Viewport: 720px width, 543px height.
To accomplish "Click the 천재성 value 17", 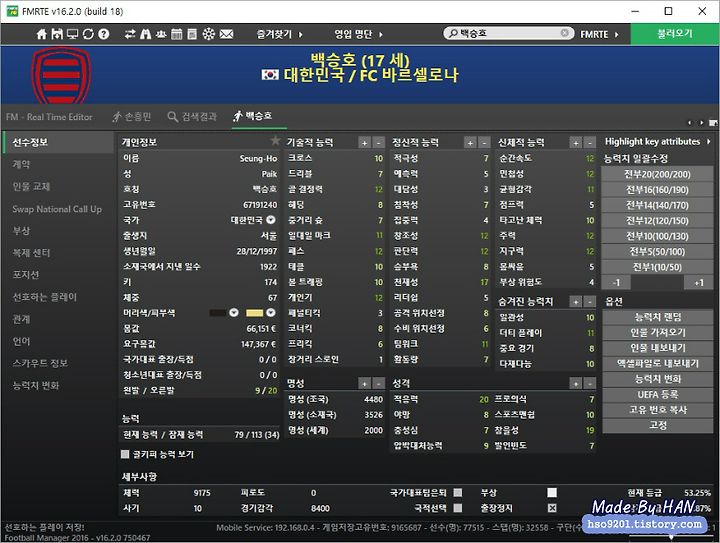I will tap(484, 282).
